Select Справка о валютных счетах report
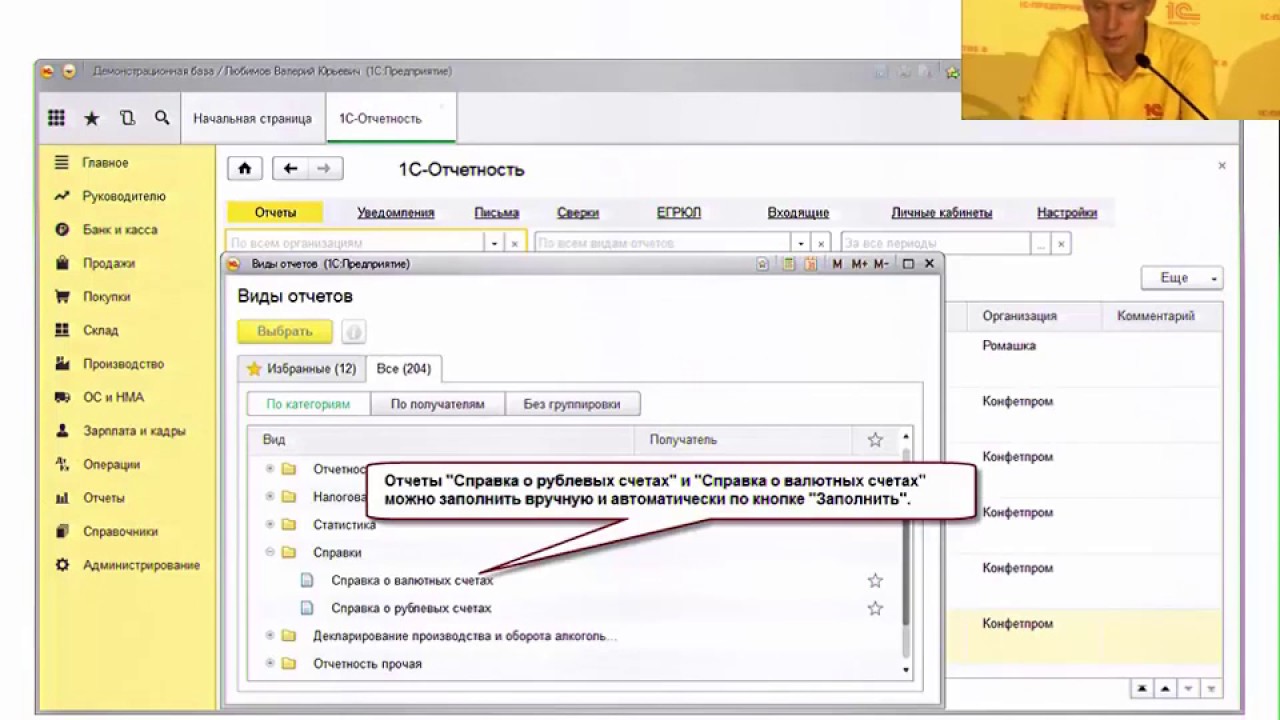This screenshot has width=1280, height=720. point(412,581)
